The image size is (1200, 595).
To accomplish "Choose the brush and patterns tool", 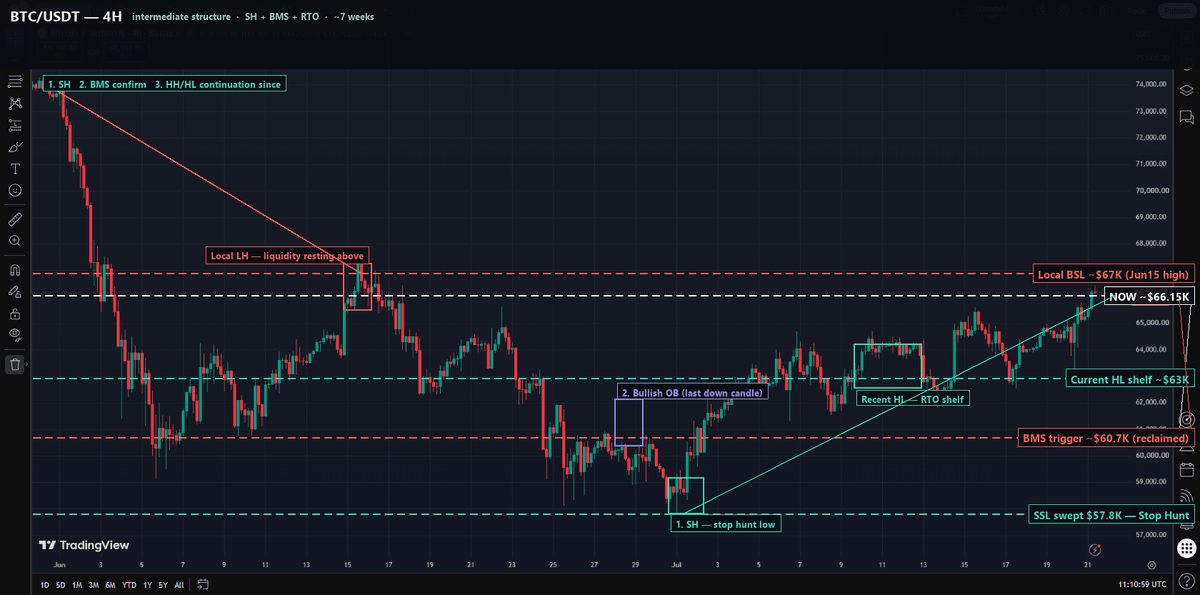I will [x=15, y=147].
